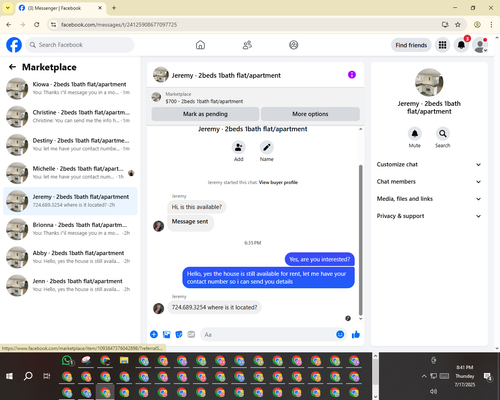Open Windows Start menu
The width and height of the screenshot is (500, 400).
tap(9, 376)
